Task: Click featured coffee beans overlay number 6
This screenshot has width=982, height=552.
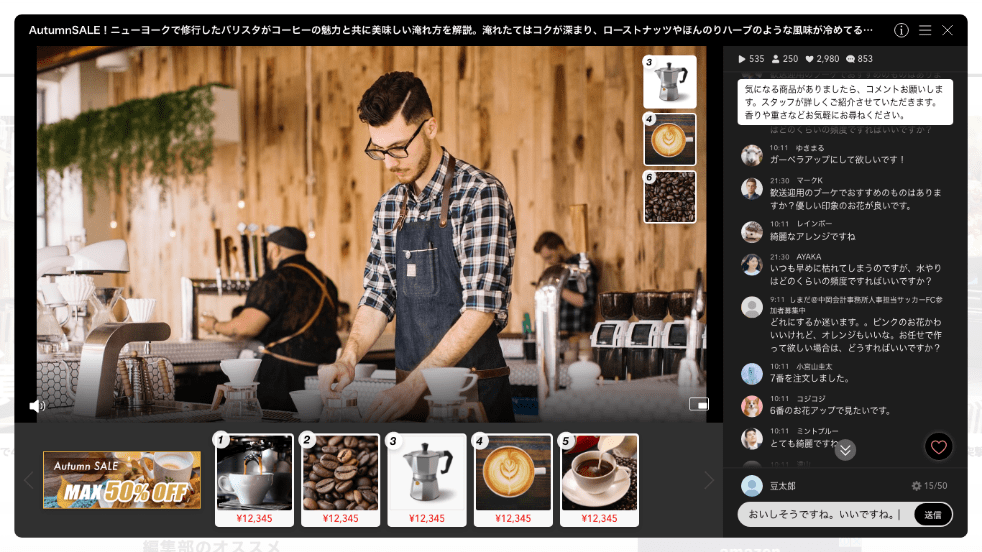Action: click(x=669, y=196)
